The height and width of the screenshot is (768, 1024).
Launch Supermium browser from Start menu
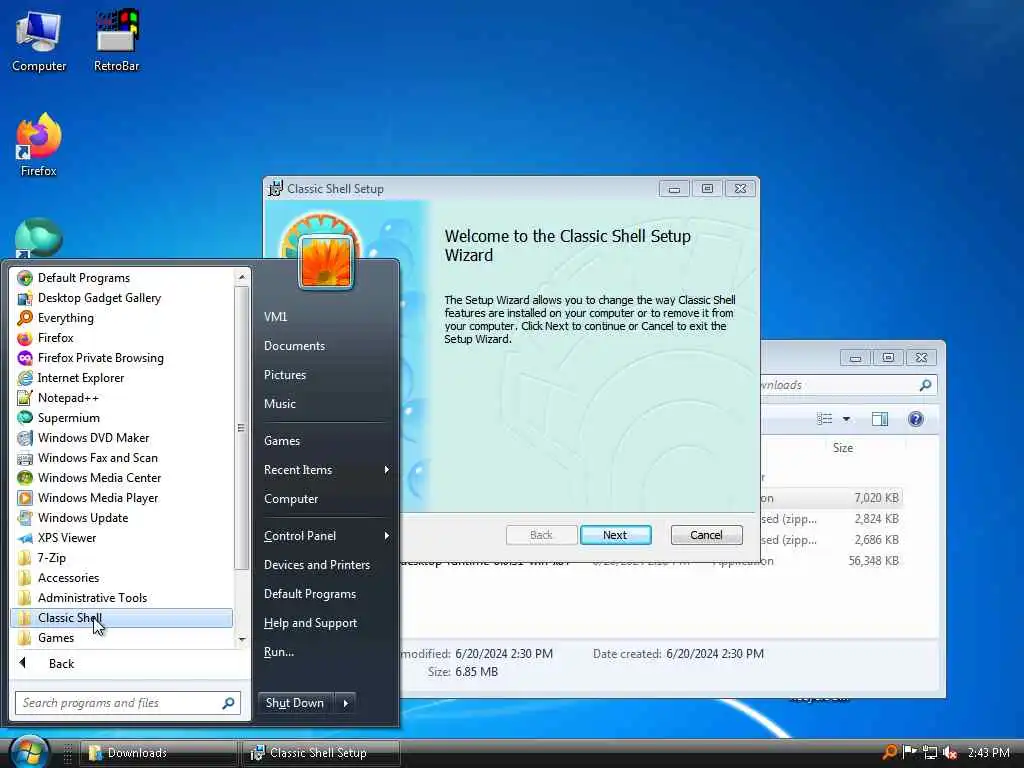69,418
